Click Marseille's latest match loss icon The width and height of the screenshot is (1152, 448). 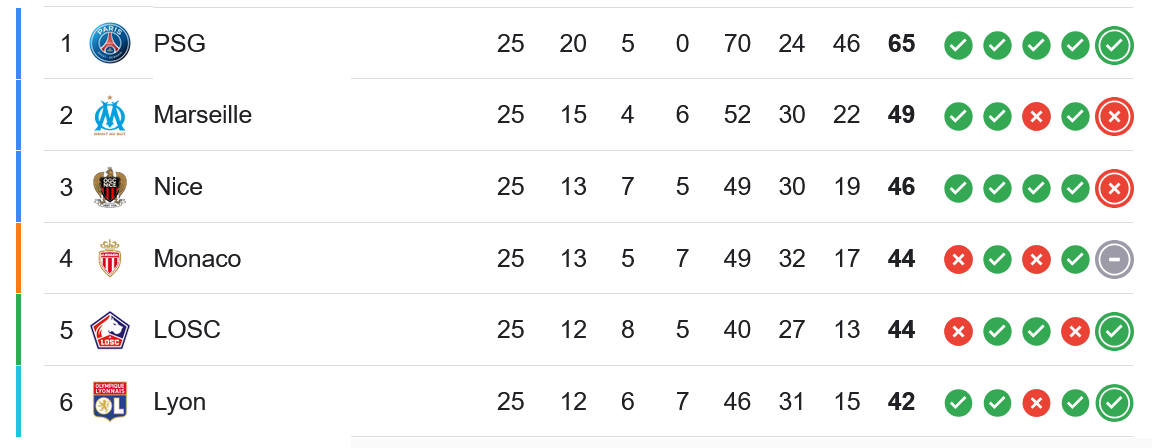1114,117
